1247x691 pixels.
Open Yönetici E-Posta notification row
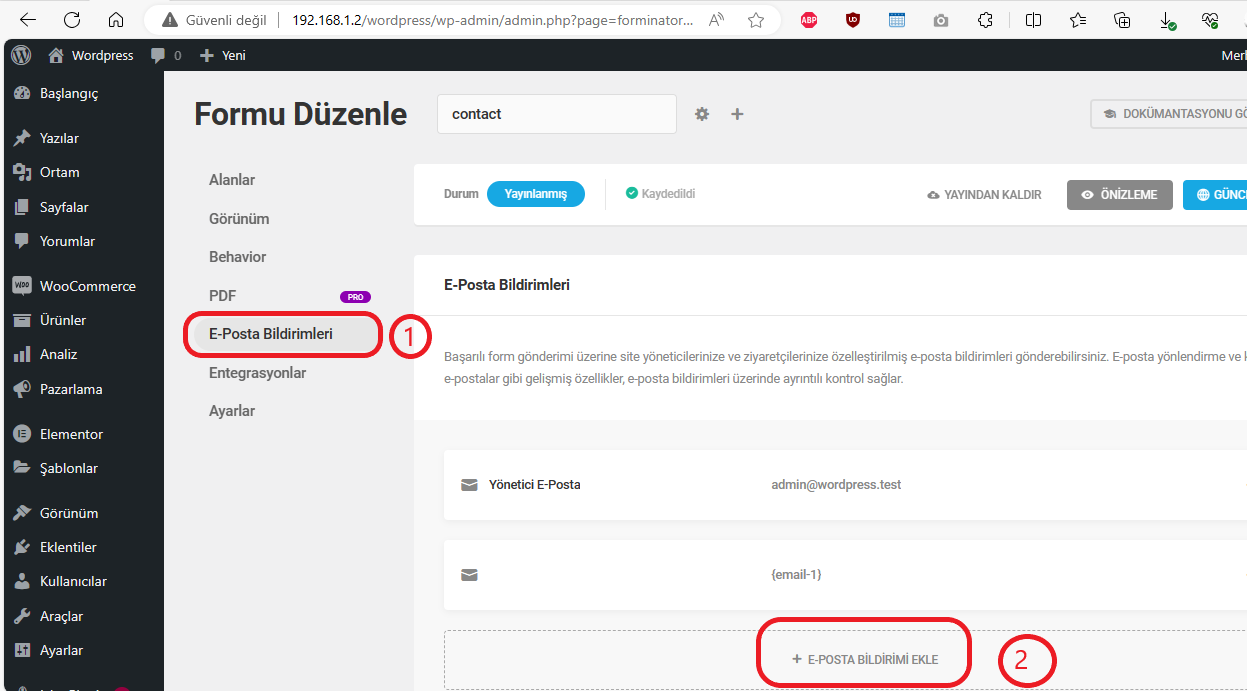[x=845, y=485]
